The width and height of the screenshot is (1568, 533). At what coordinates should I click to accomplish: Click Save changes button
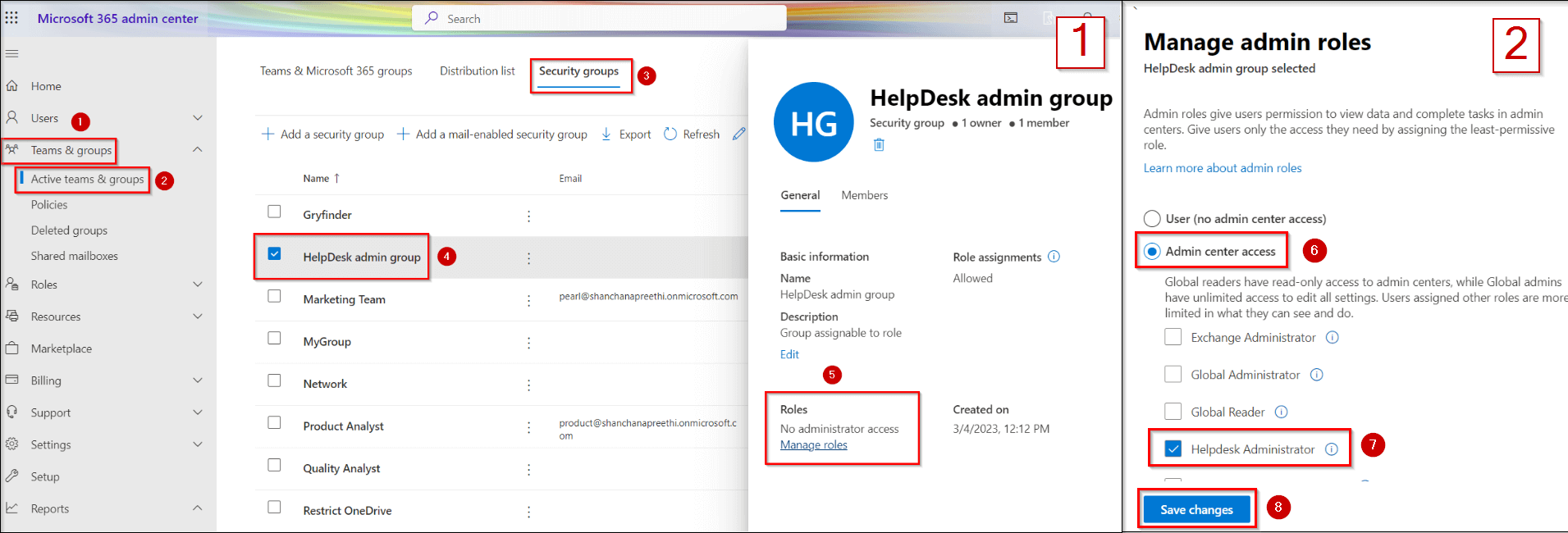(x=1196, y=509)
